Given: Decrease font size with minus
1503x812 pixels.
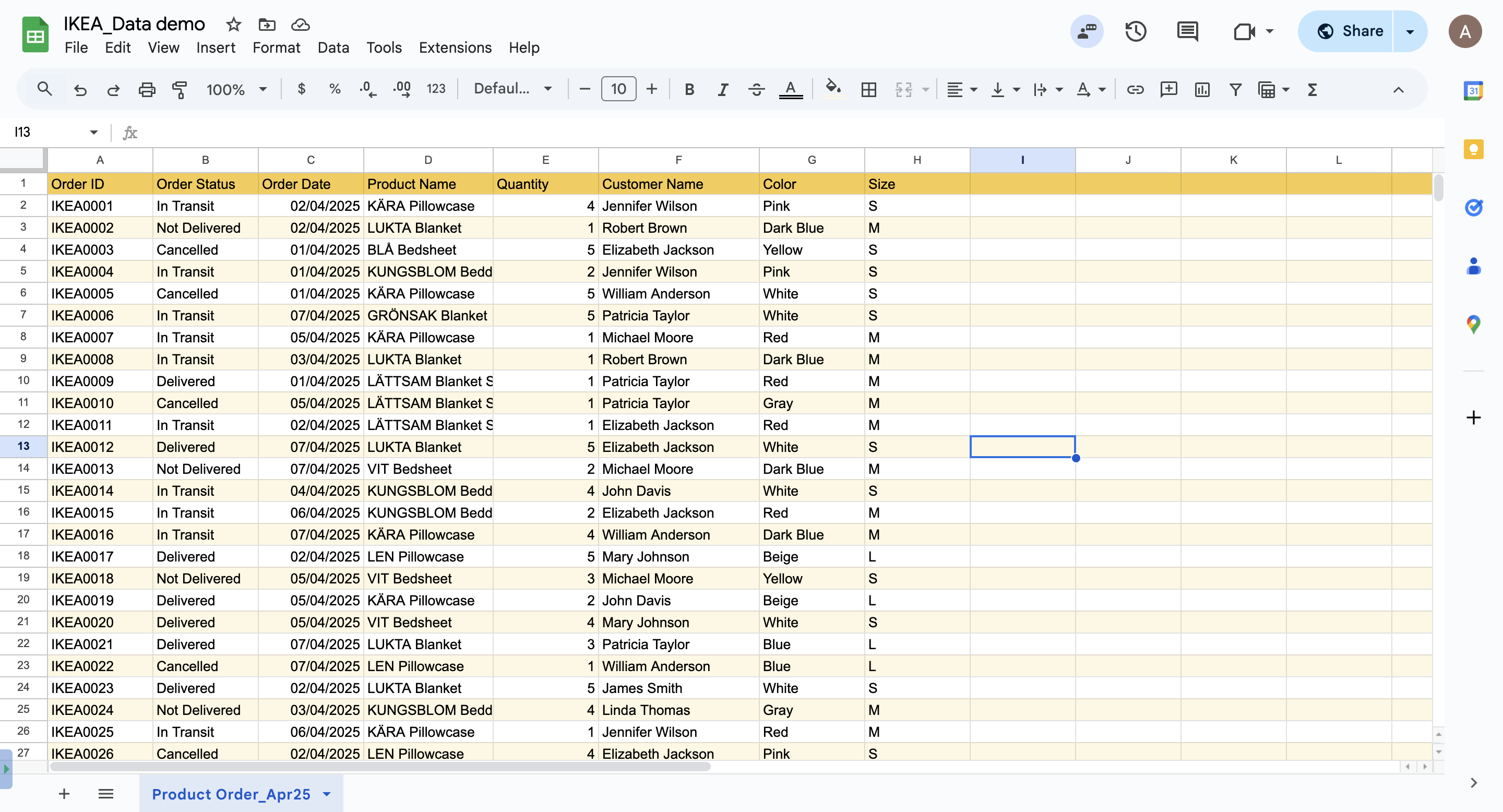Looking at the screenshot, I should tap(584, 89).
